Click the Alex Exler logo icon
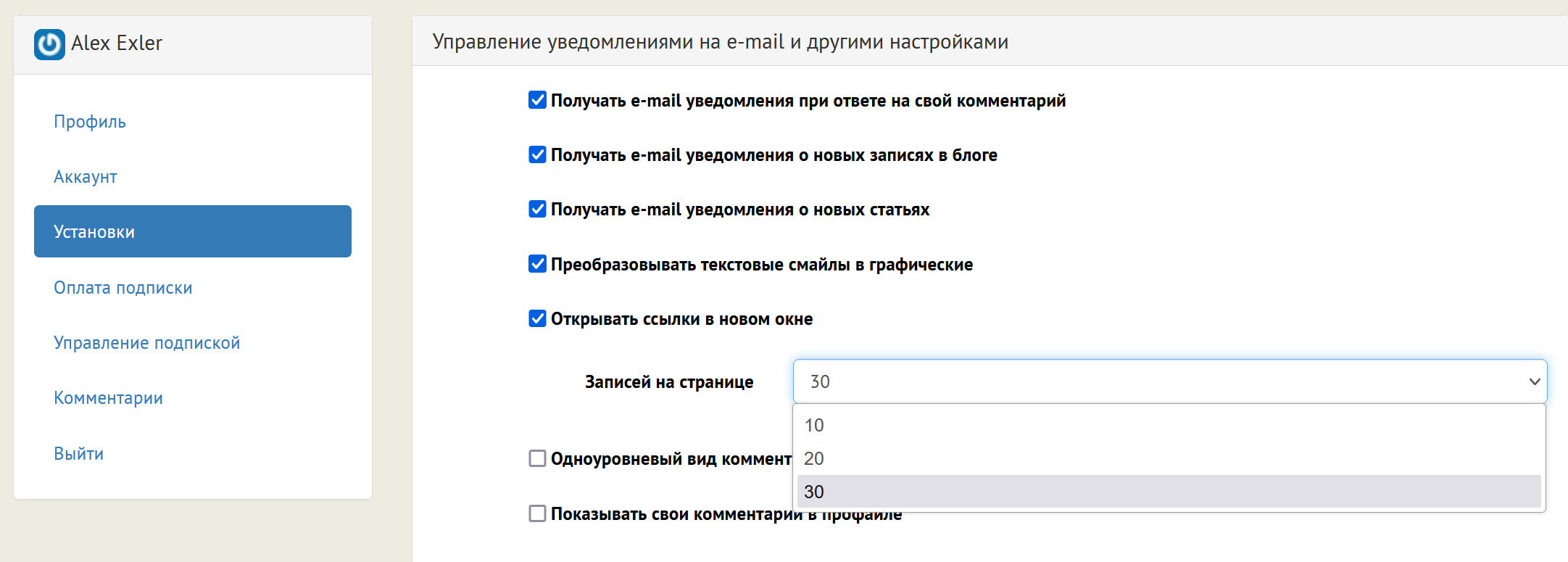The height and width of the screenshot is (562, 1568). point(49,44)
